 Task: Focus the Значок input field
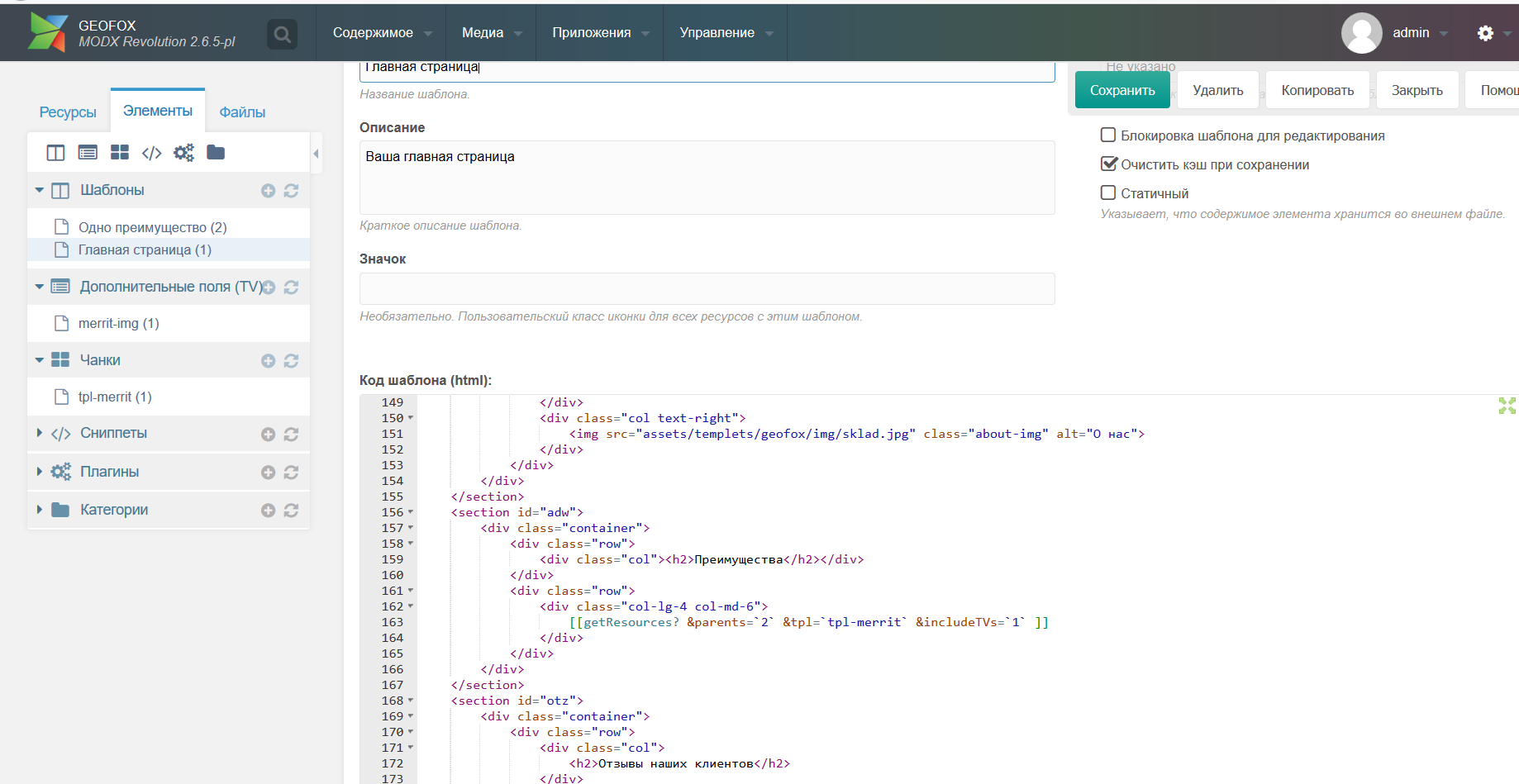707,288
